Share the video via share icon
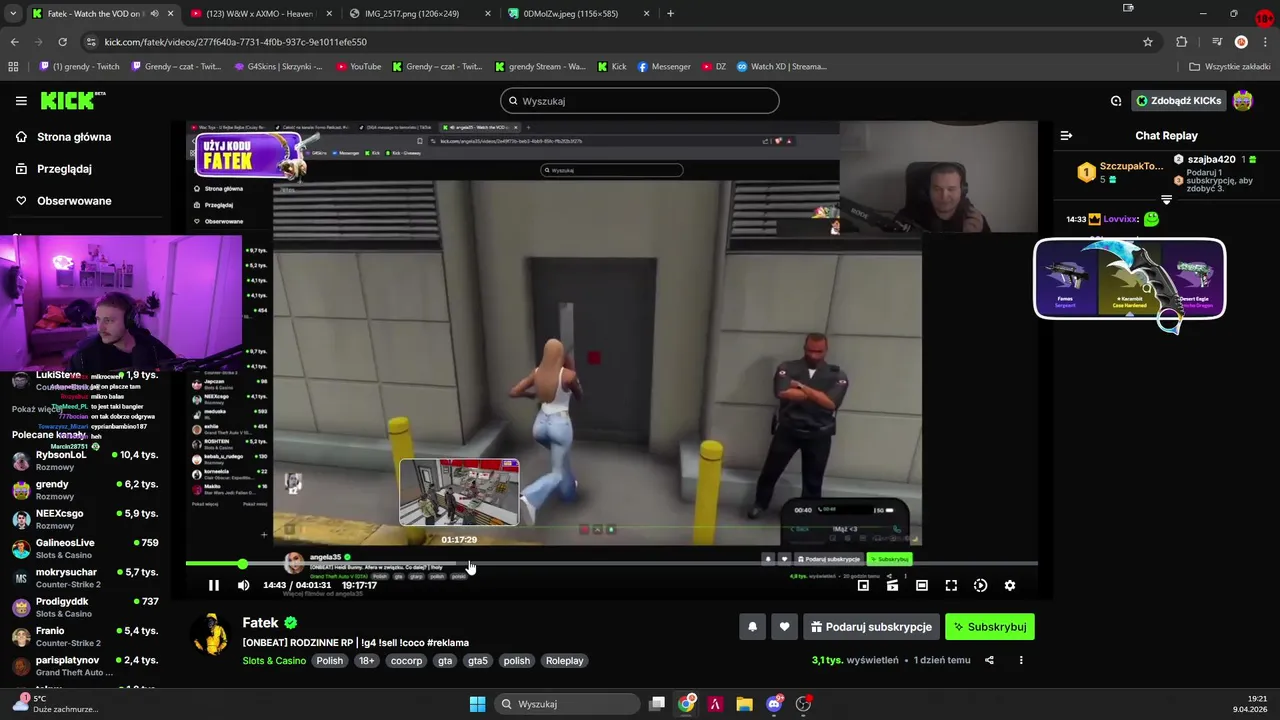 (989, 660)
